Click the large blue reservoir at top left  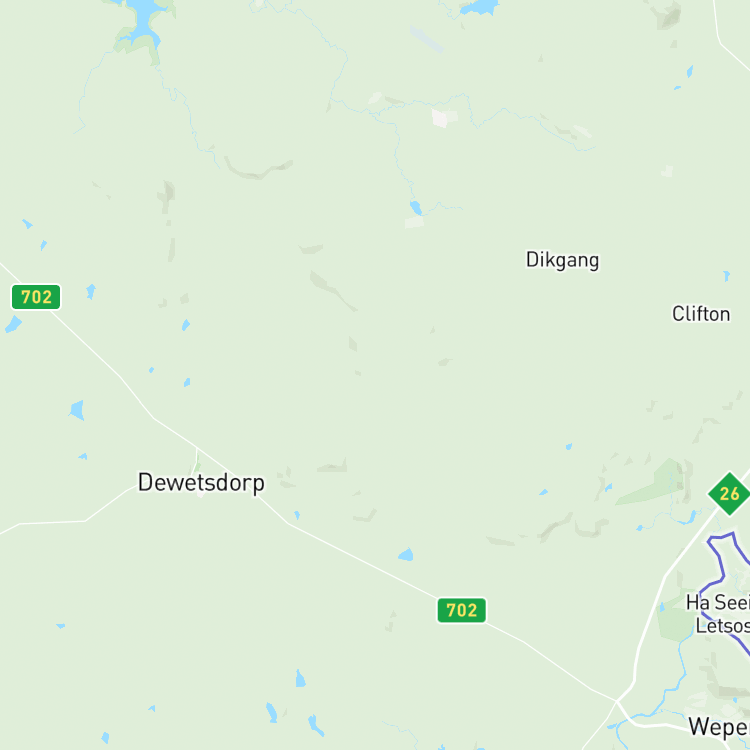144,22
